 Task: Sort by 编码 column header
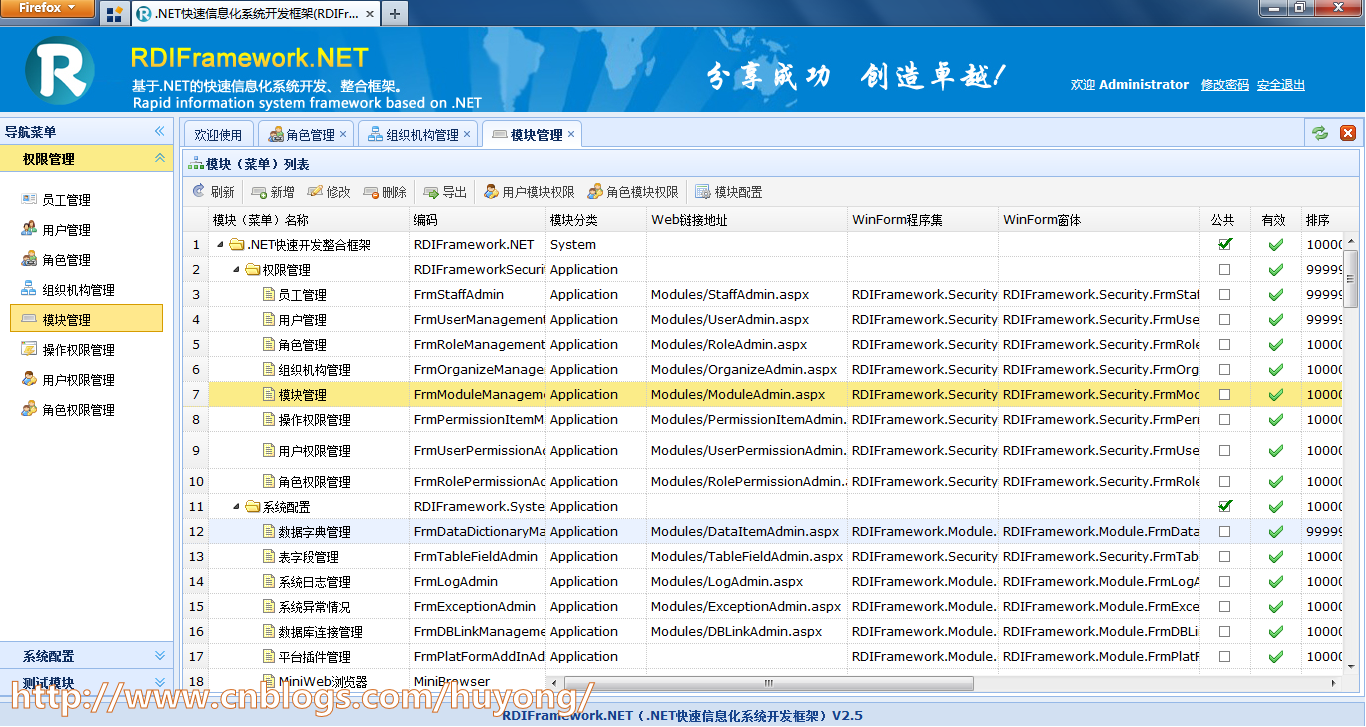478,219
